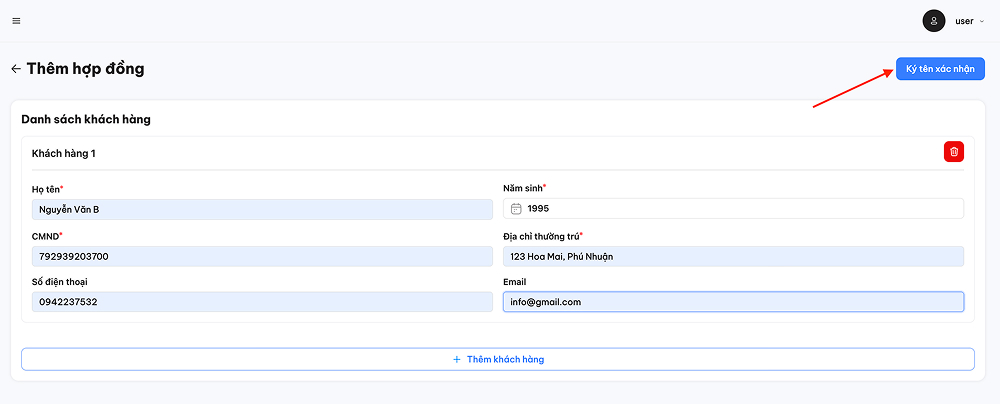Image resolution: width=1000 pixels, height=404 pixels.
Task: Click the plus icon next to Thêm khách hàng
Action: coord(457,359)
